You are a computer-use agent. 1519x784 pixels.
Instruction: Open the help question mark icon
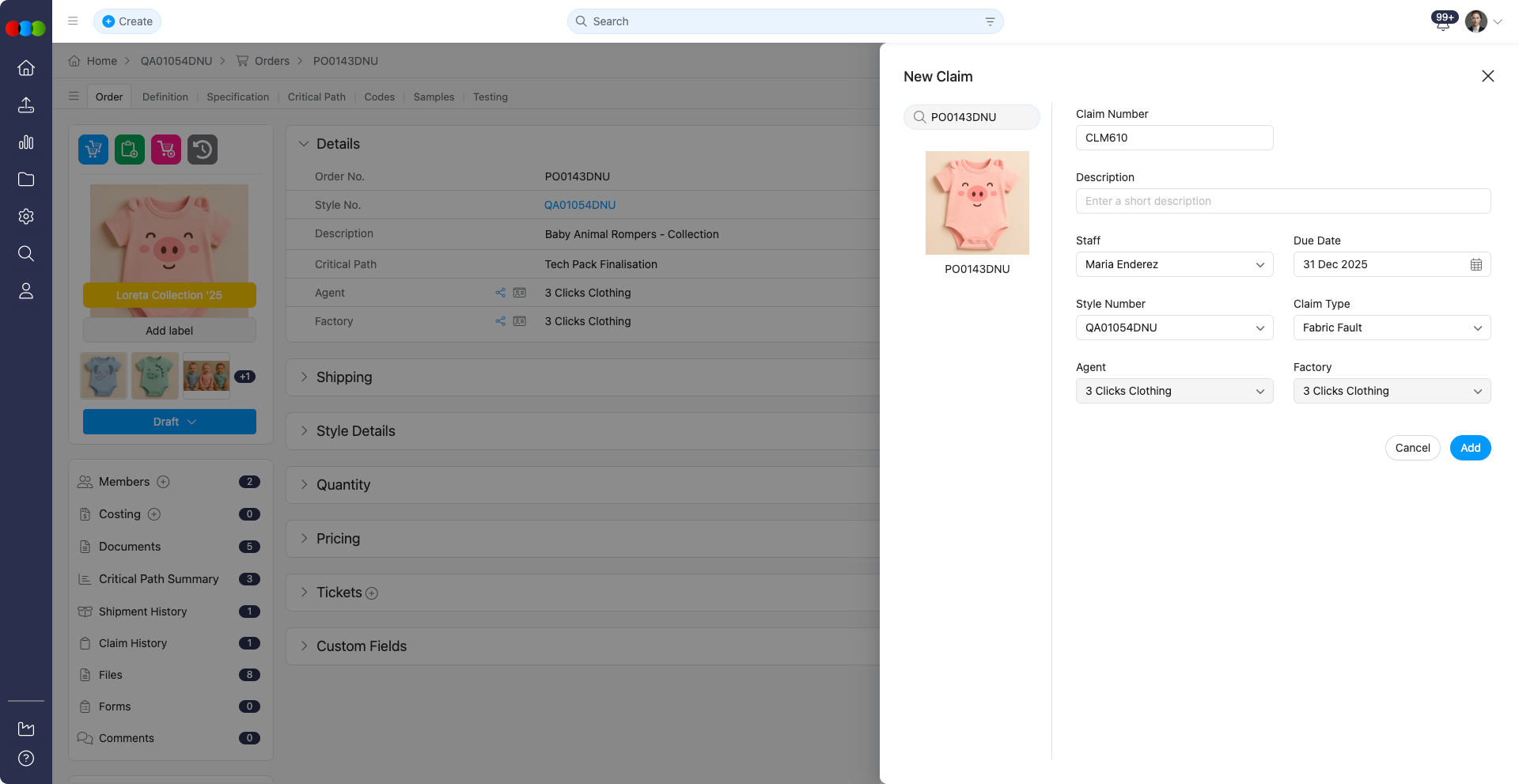(x=26, y=759)
